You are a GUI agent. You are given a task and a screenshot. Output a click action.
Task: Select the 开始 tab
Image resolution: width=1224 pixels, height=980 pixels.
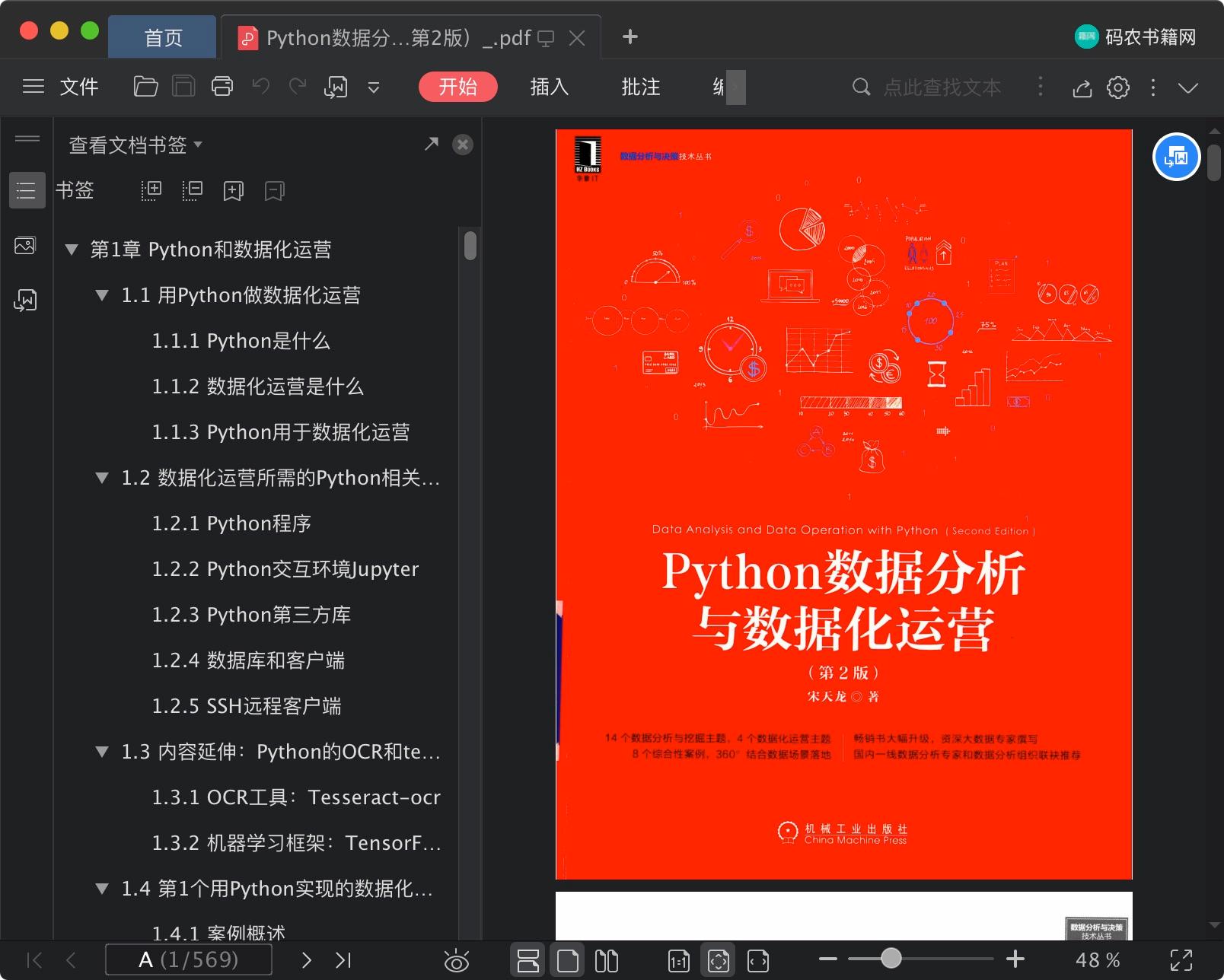pyautogui.click(x=457, y=87)
